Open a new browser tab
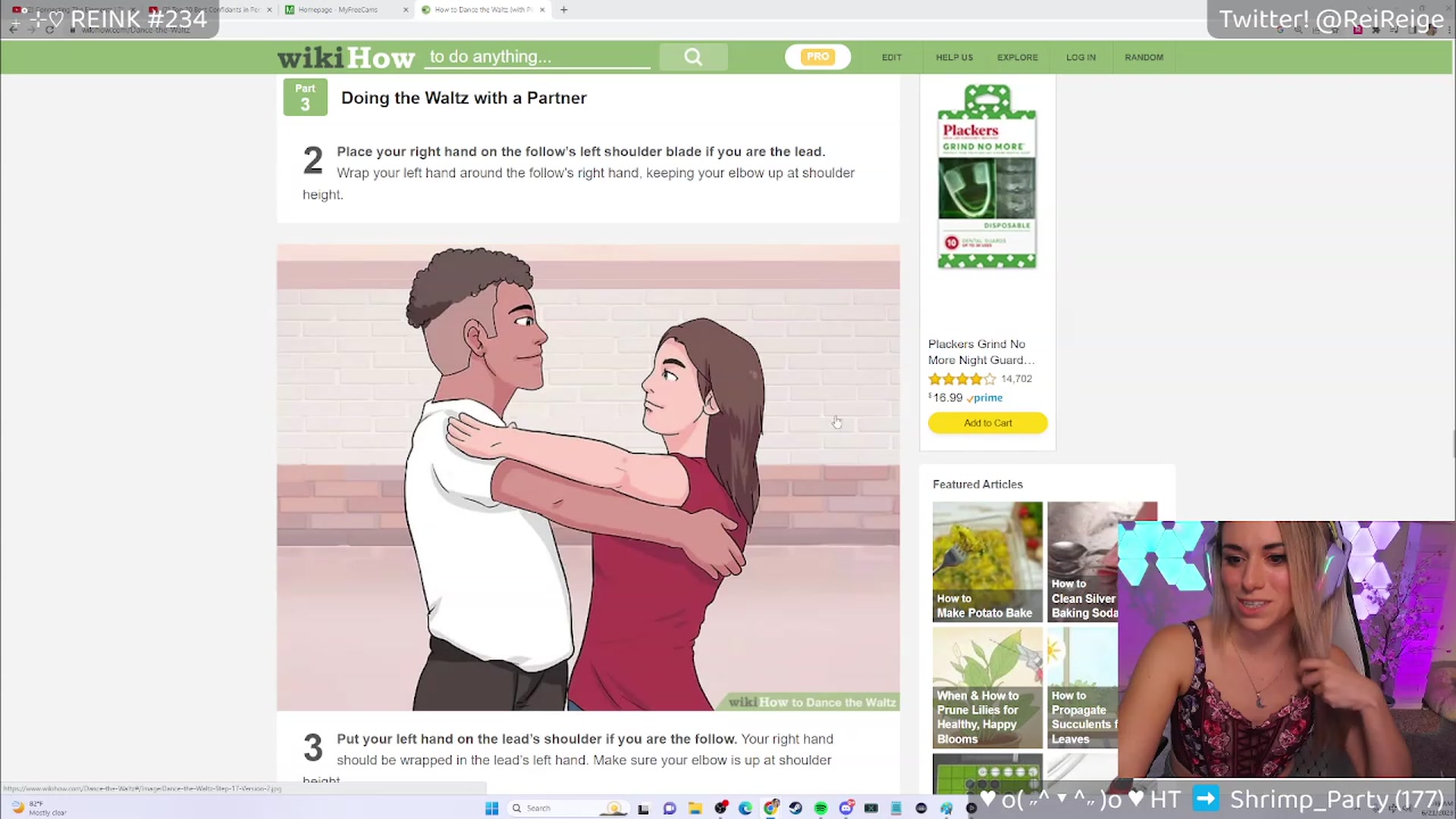The width and height of the screenshot is (1456, 819). [x=563, y=10]
